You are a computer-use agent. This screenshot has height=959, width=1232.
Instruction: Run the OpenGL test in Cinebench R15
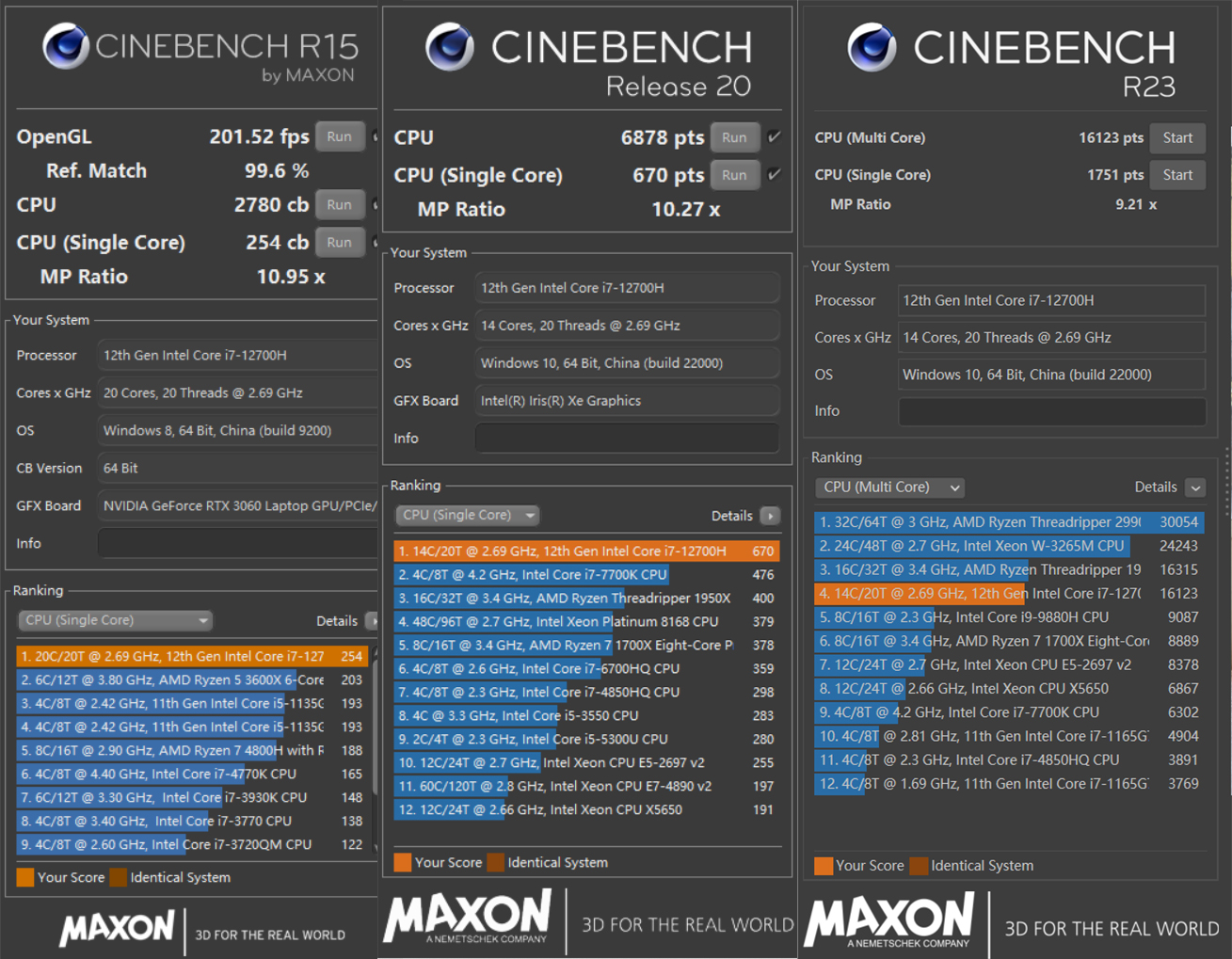pos(340,136)
